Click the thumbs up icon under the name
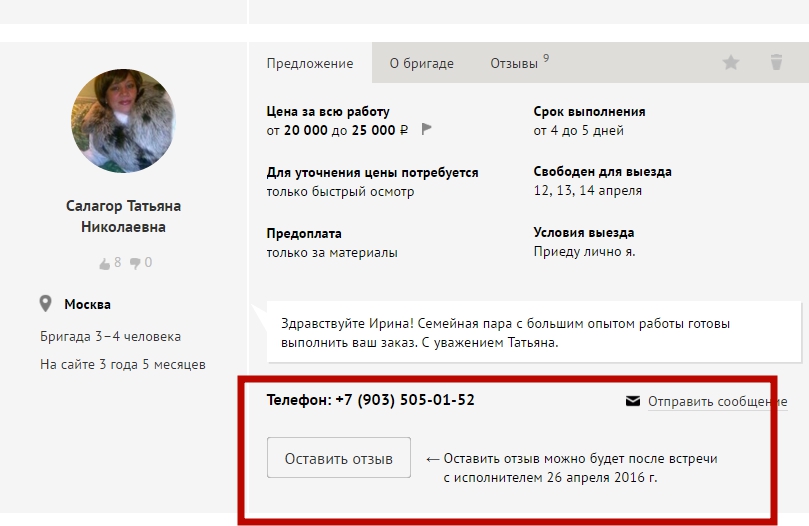The width and height of the screenshot is (809, 526). 104,263
